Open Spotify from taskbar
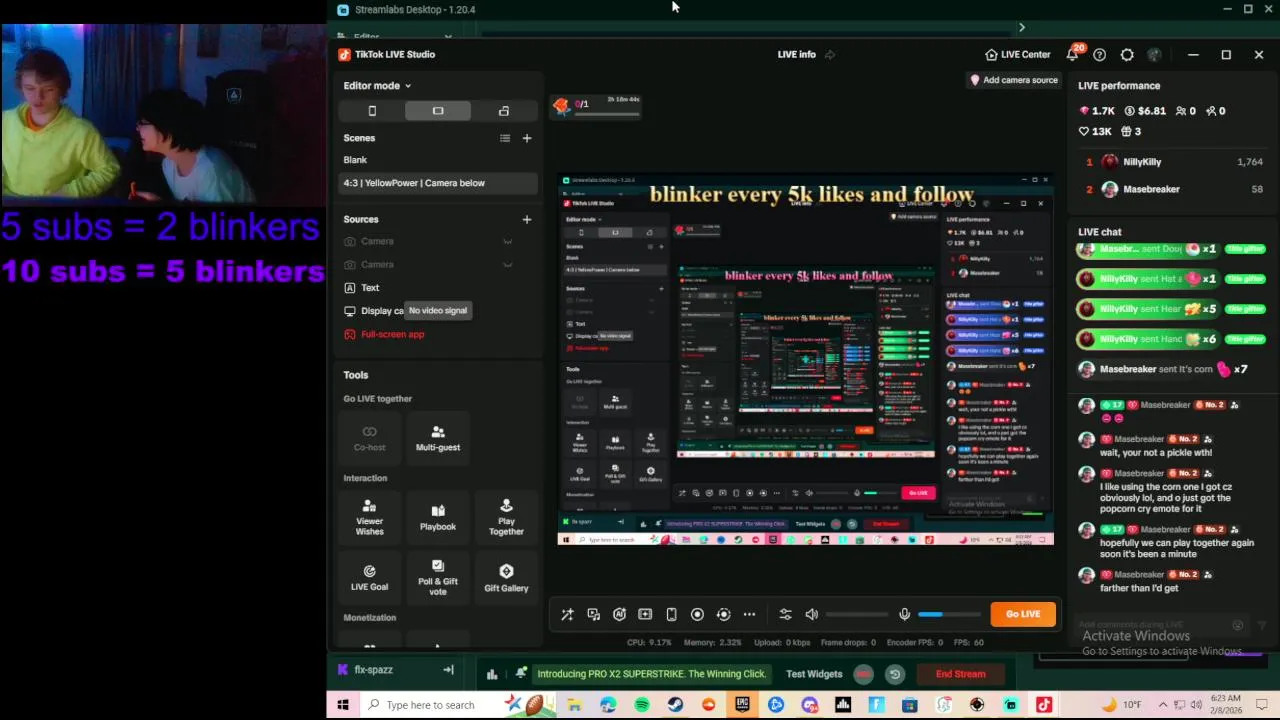The image size is (1280, 720). (x=642, y=705)
